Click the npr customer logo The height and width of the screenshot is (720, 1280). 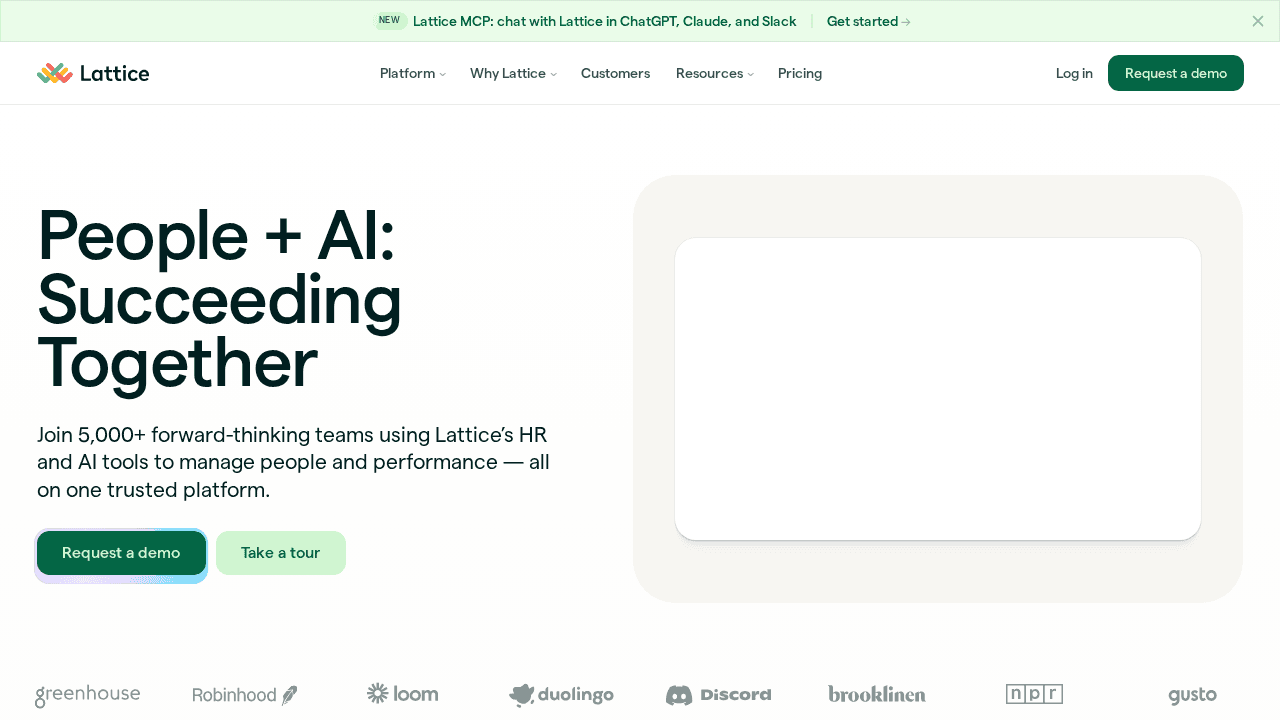pyautogui.click(x=1034, y=694)
